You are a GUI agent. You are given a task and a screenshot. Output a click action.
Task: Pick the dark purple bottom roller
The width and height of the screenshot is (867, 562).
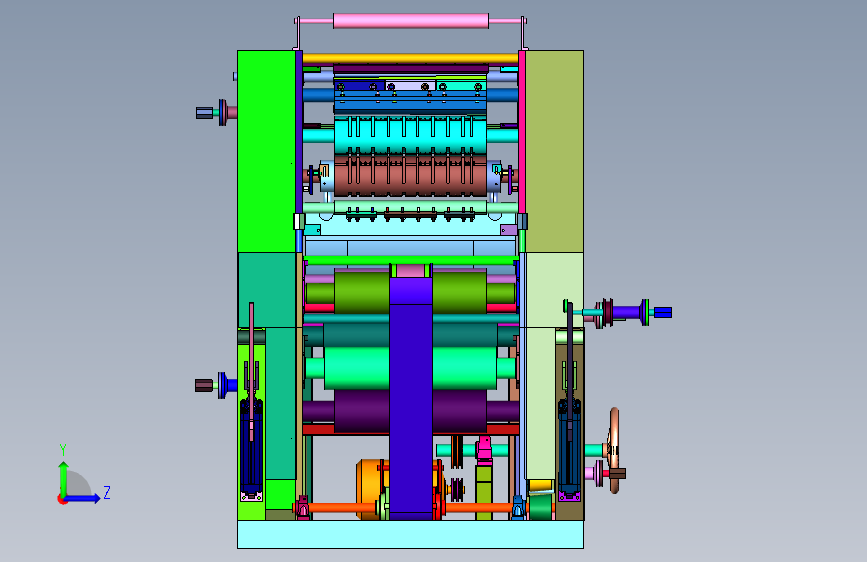click(362, 412)
